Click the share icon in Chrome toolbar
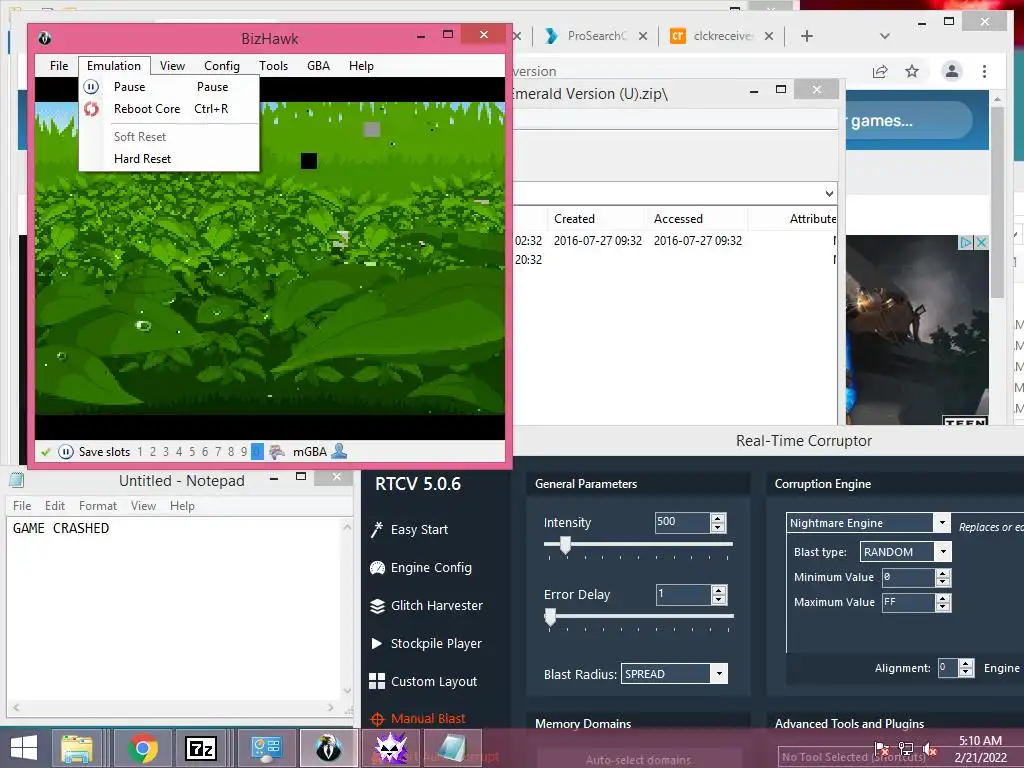 [x=880, y=71]
